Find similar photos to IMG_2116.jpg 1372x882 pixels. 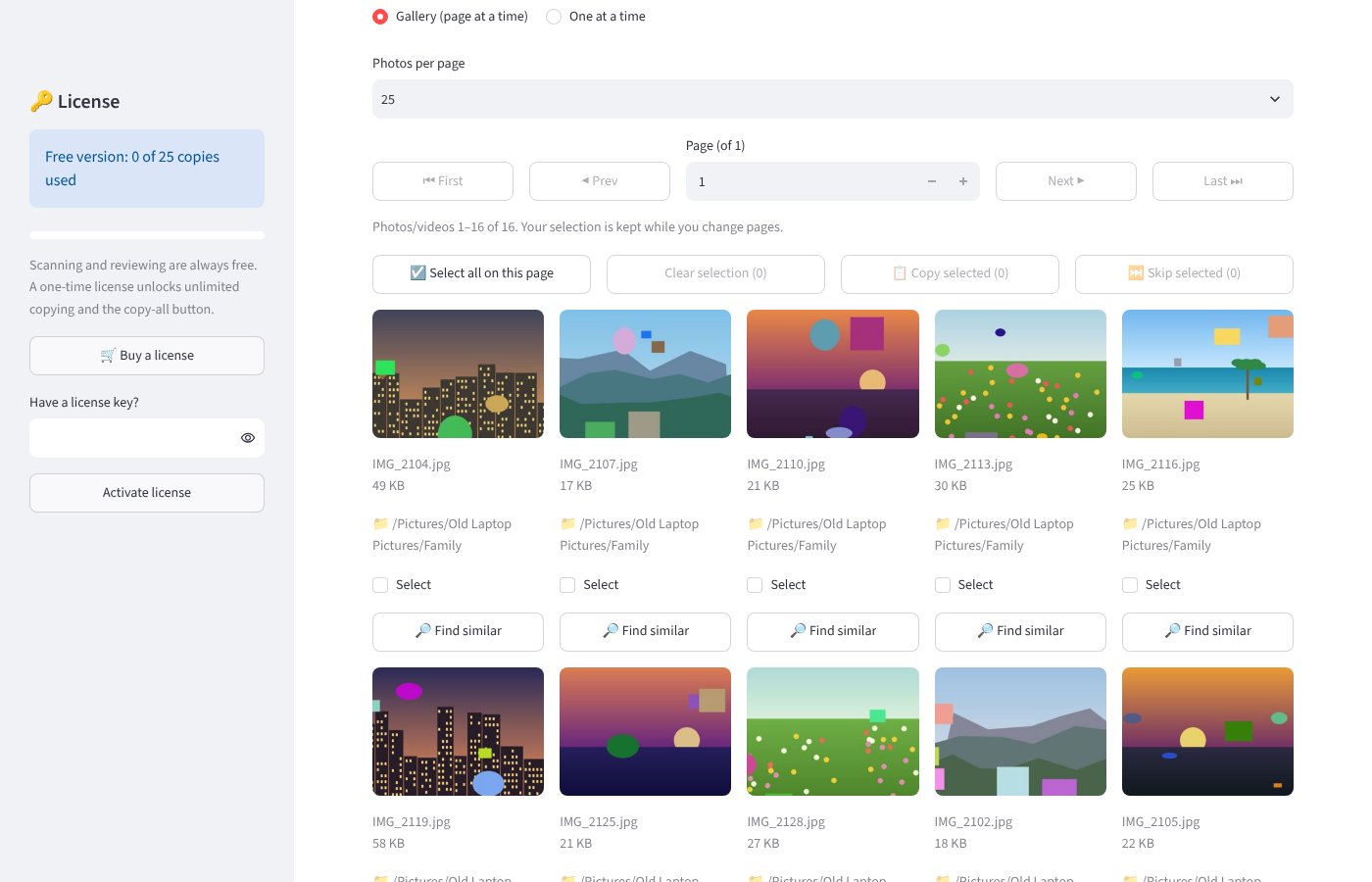click(x=1207, y=631)
